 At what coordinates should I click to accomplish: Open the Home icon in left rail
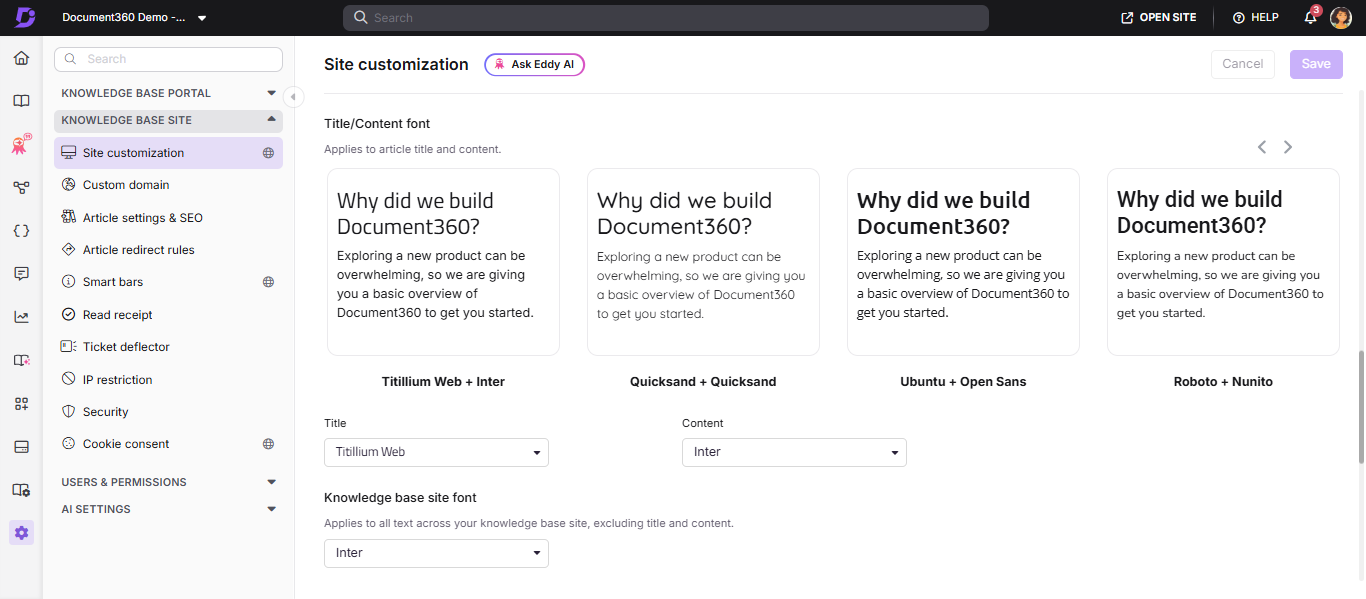coord(21,58)
